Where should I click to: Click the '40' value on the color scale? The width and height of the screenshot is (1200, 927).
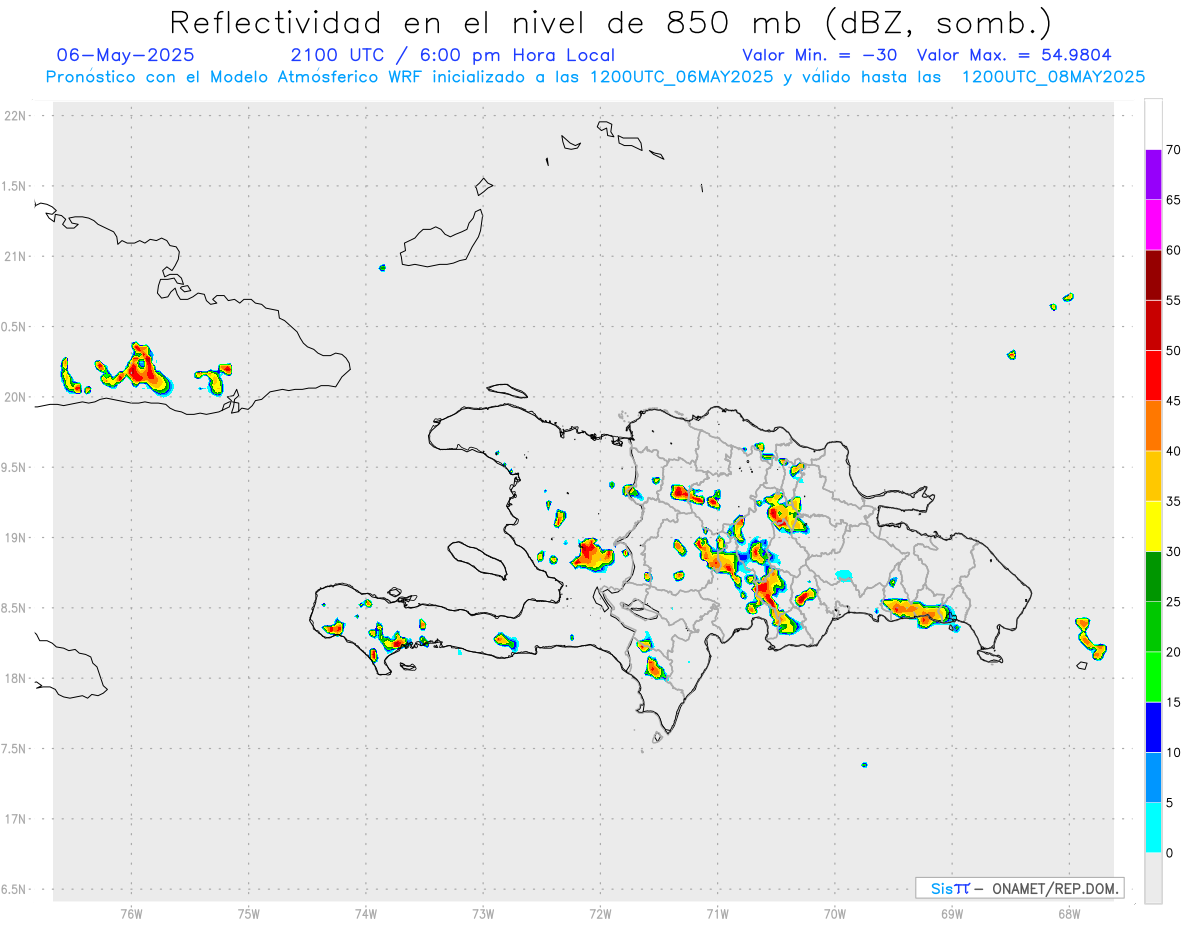[x=1174, y=451]
